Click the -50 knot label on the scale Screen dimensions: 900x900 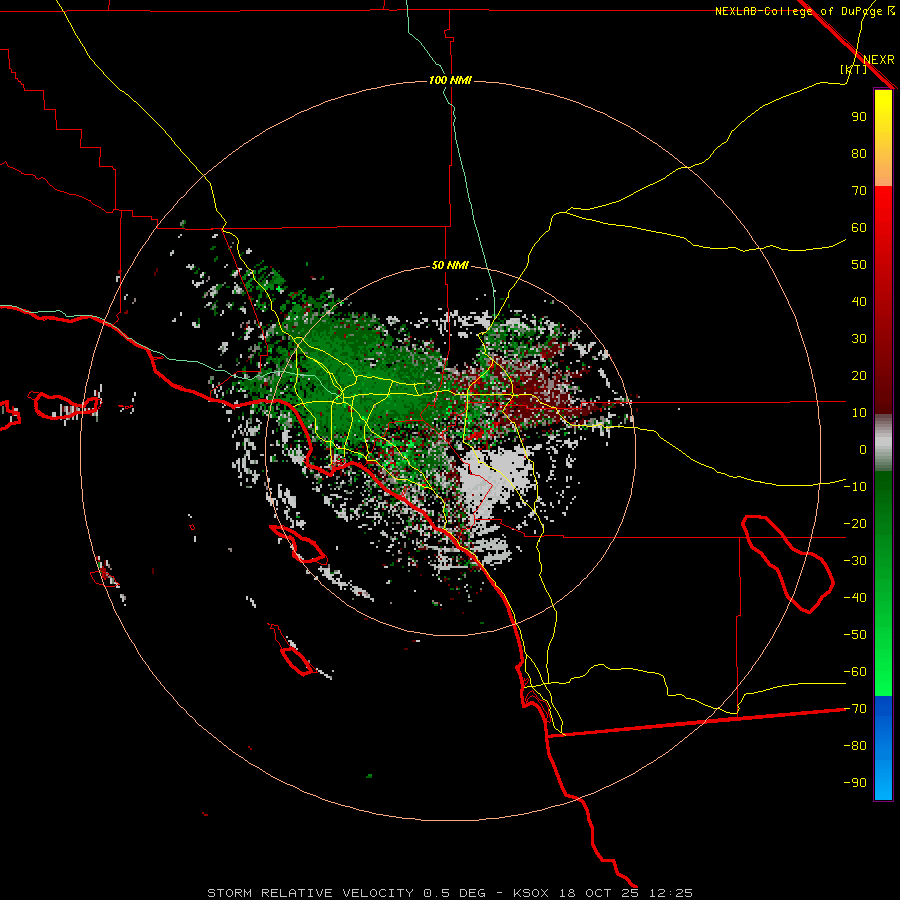(x=855, y=635)
